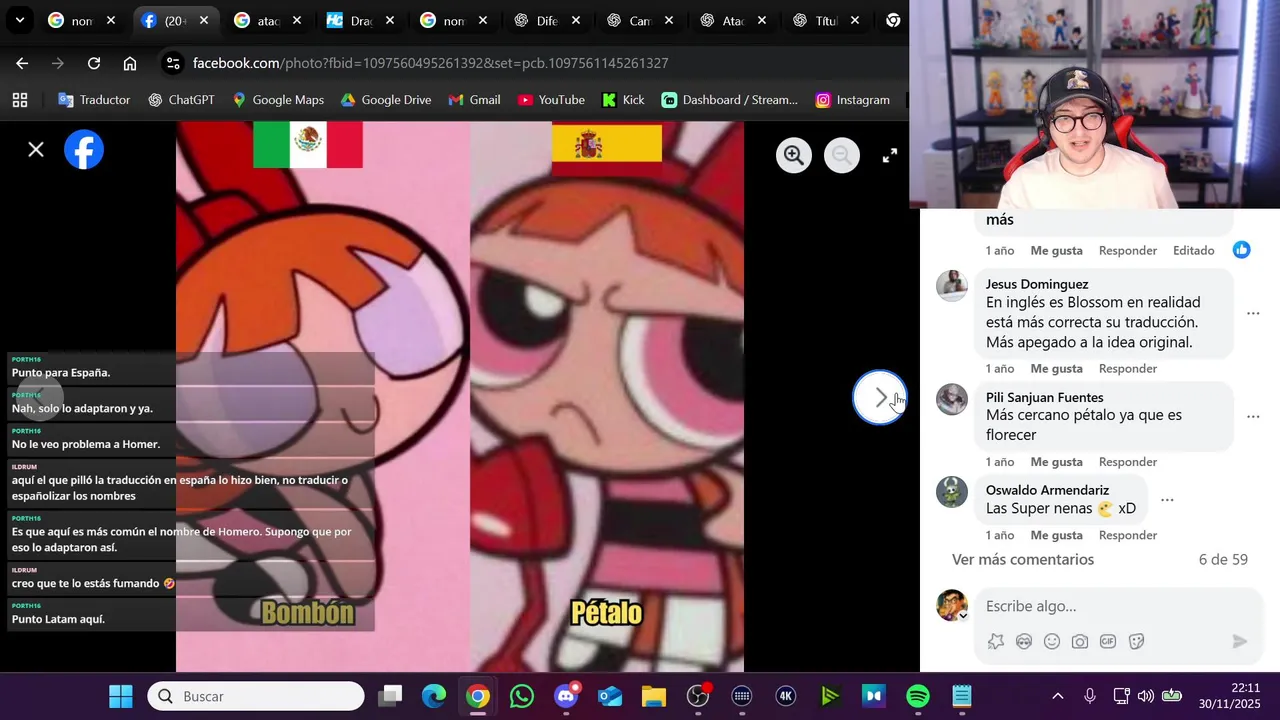Open WhatsApp from the taskbar
The width and height of the screenshot is (1280, 720).
click(522, 696)
